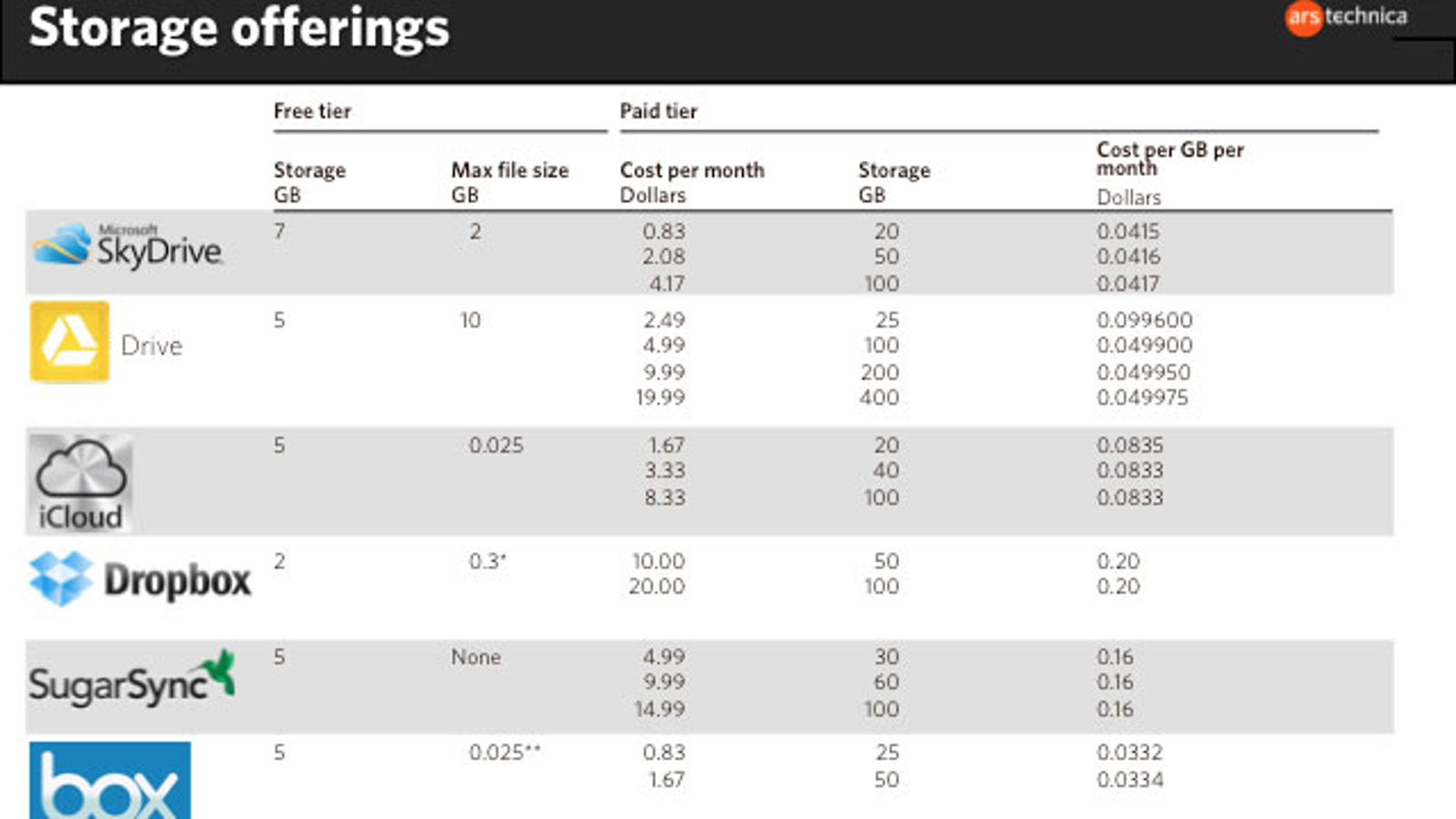Viewport: 1456px width, 819px height.
Task: Click Cost per GB per month header
Action: tap(1170, 158)
